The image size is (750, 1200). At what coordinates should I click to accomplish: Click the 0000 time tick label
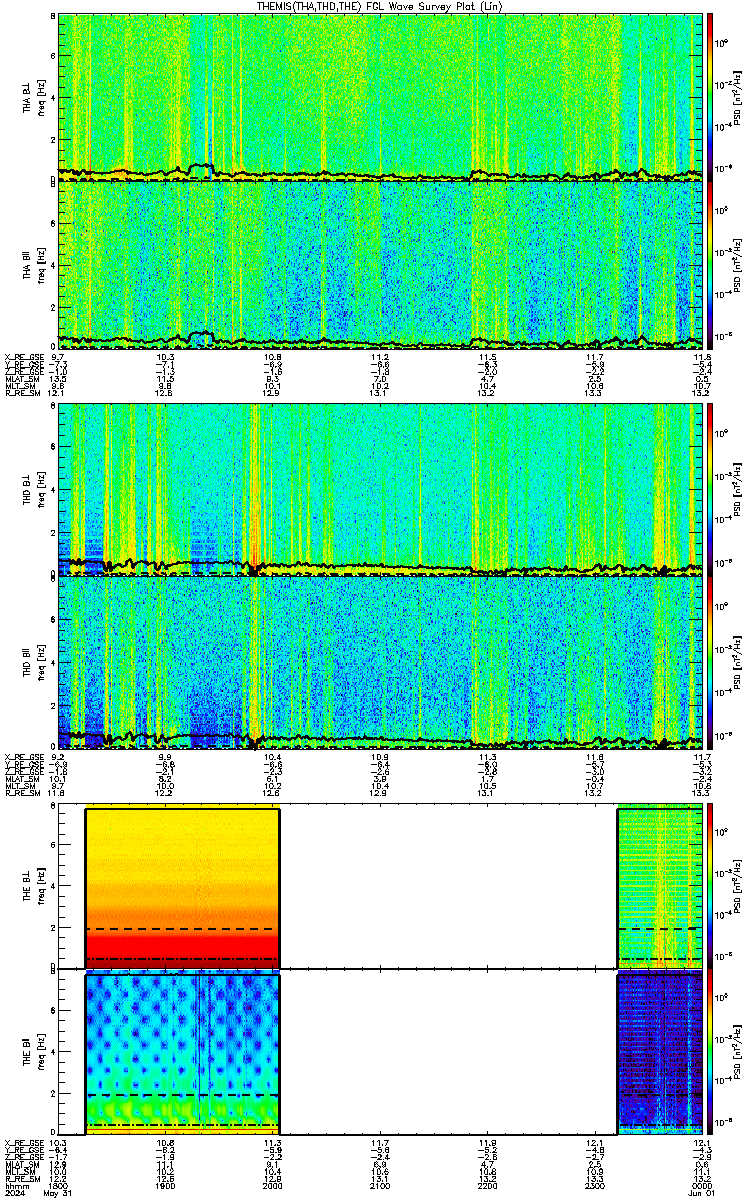click(x=702, y=1184)
